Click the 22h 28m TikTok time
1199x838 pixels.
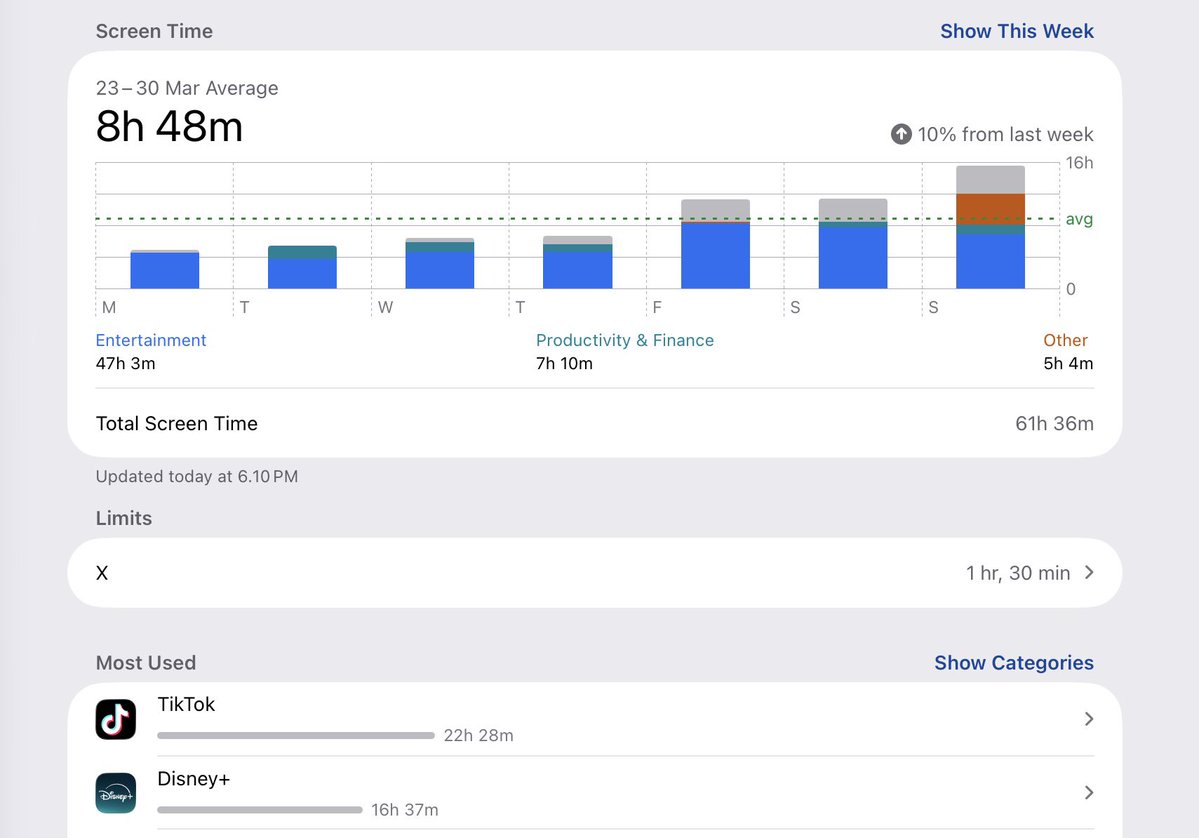click(479, 736)
